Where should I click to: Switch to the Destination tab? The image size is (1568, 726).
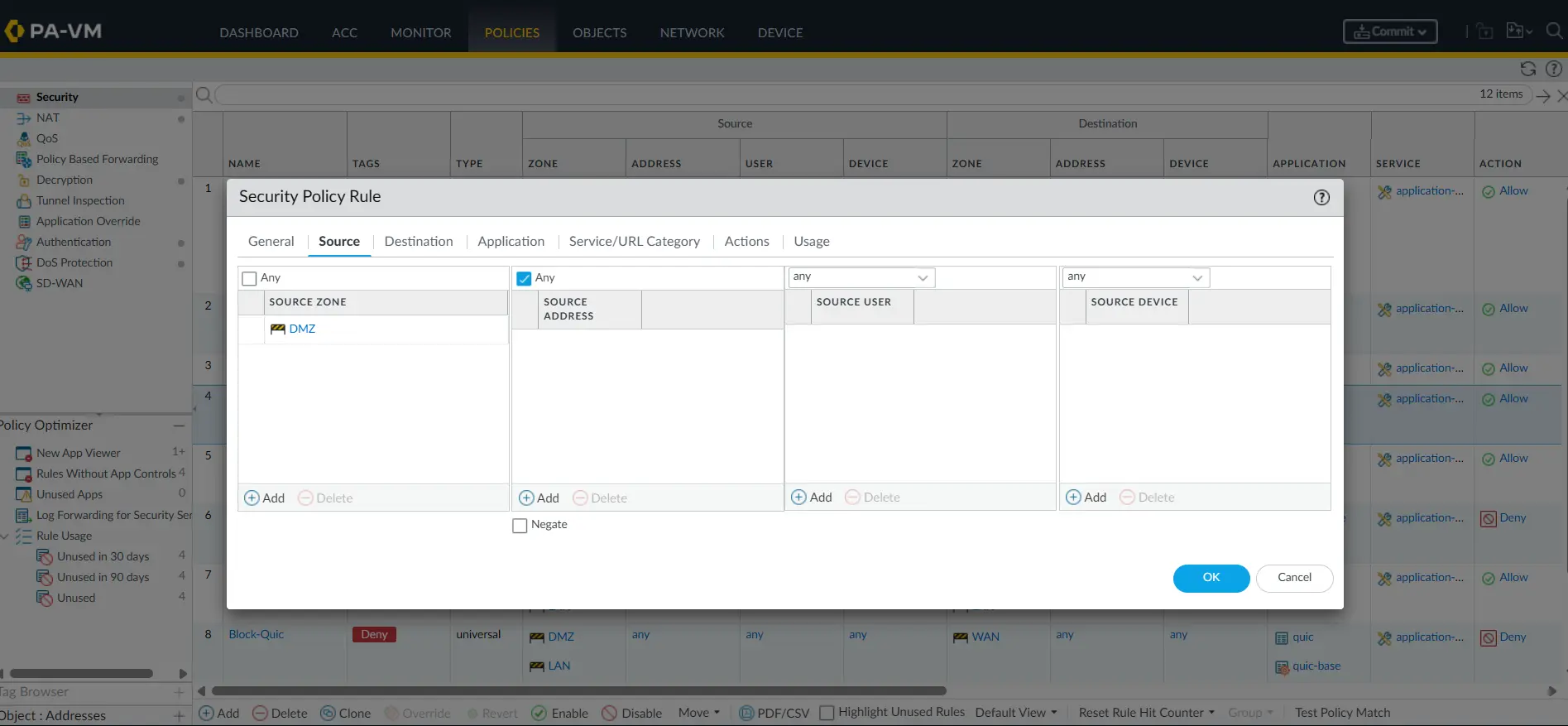(419, 241)
